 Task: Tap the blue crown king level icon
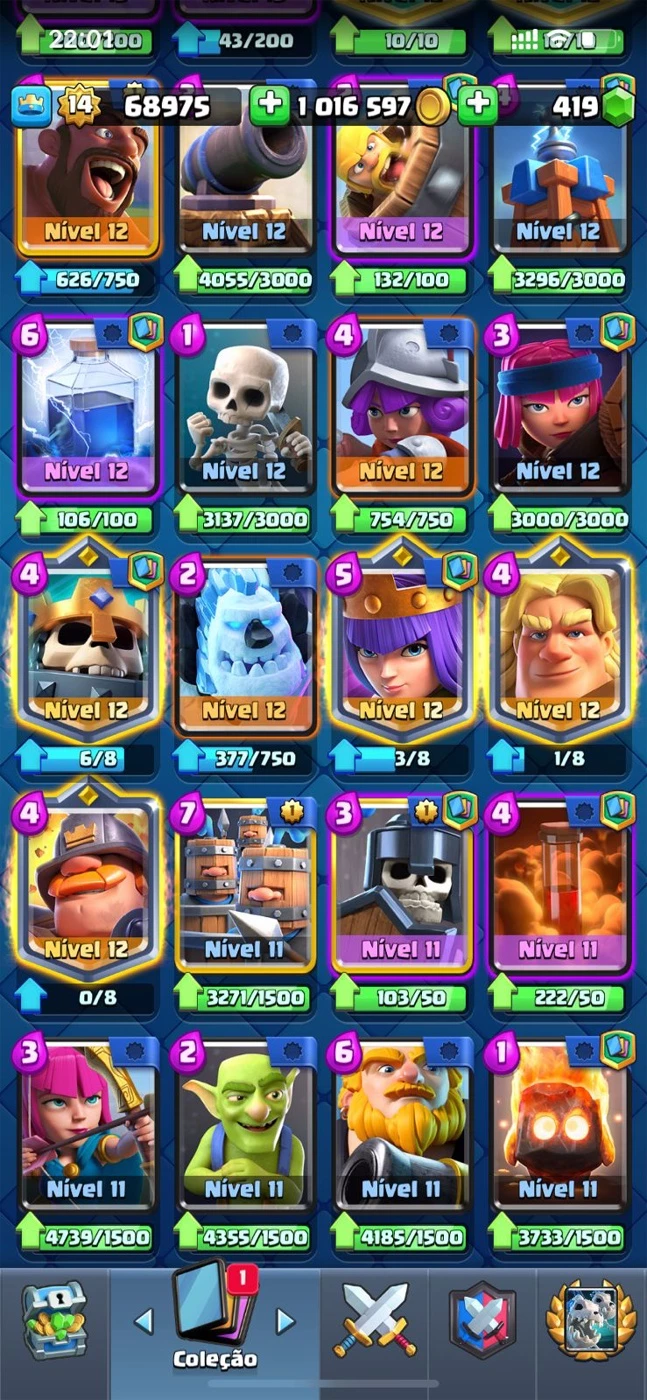coord(31,107)
